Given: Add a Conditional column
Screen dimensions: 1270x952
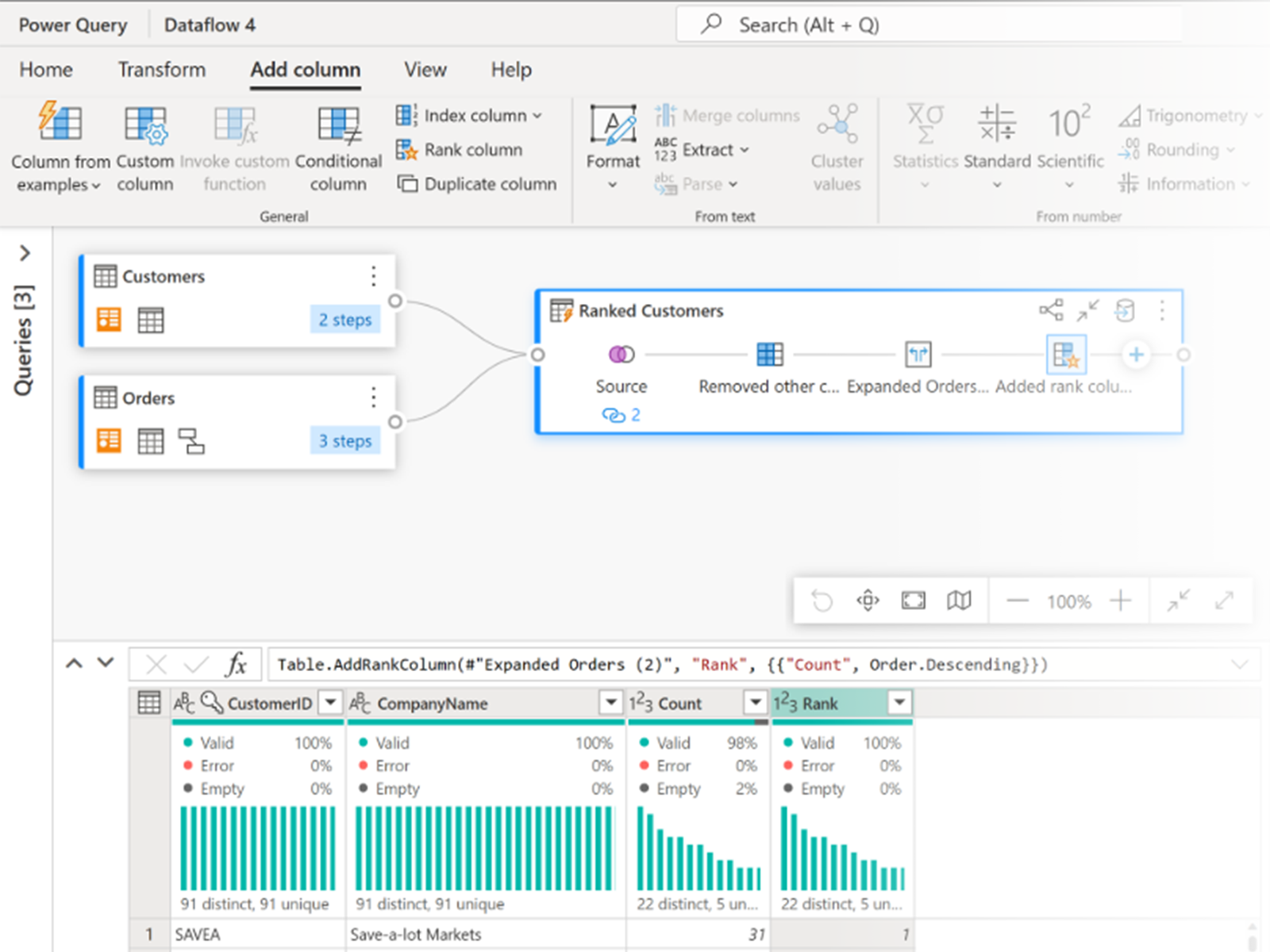Looking at the screenshot, I should click(339, 148).
